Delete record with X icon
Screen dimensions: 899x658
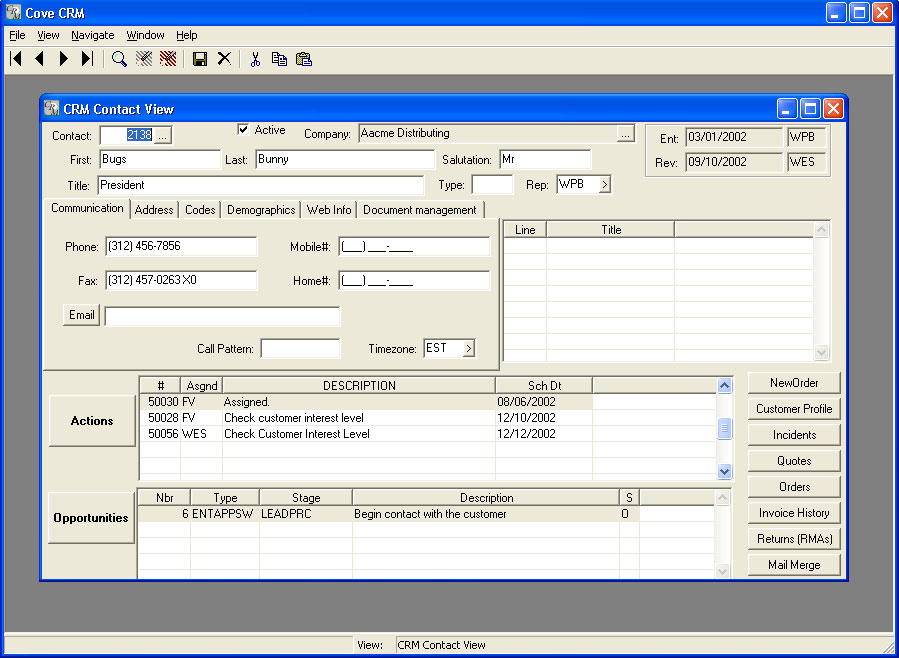pos(224,58)
